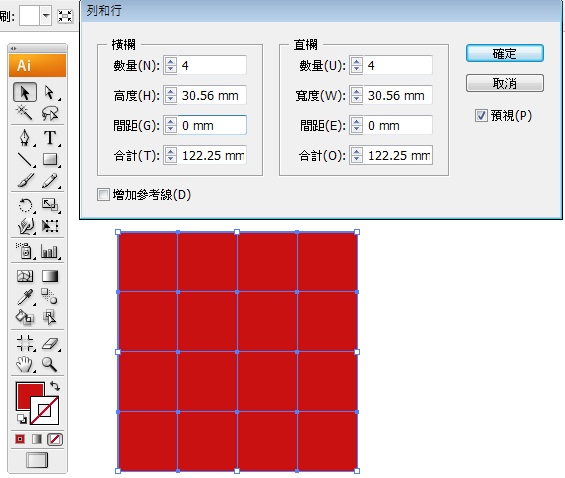Click 直欄 數量(U) stepper arrows
The image size is (565, 478).
[x=356, y=65]
